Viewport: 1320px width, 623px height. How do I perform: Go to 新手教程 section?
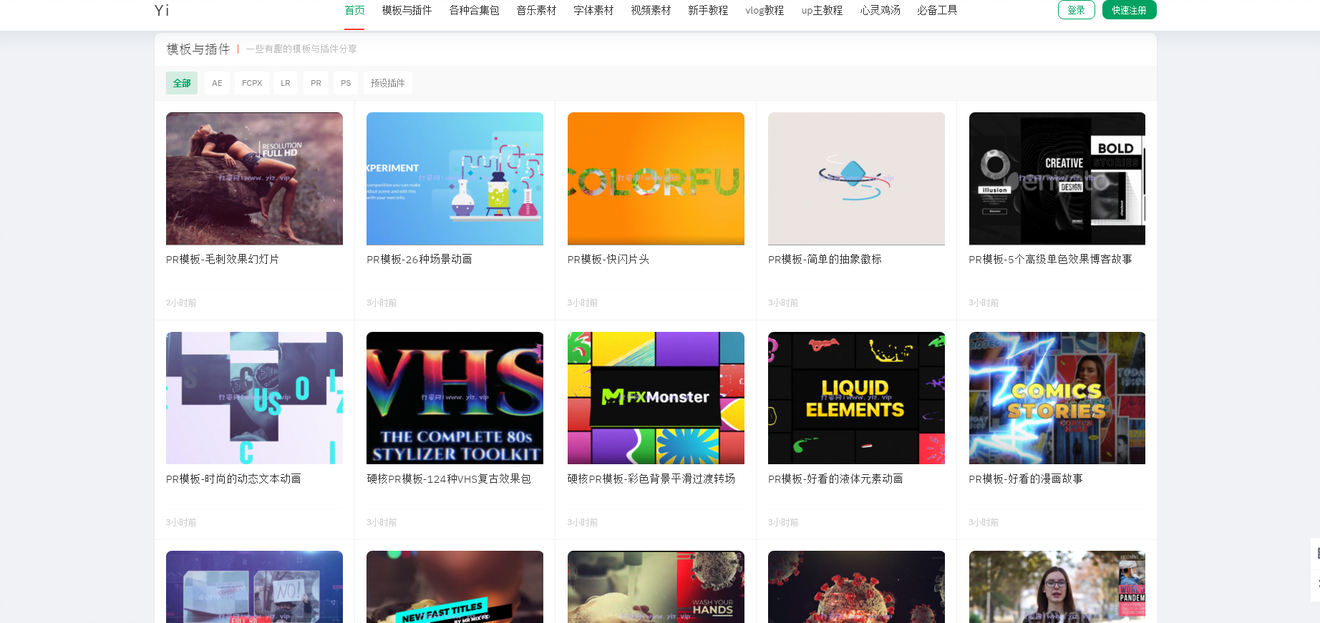tap(708, 10)
